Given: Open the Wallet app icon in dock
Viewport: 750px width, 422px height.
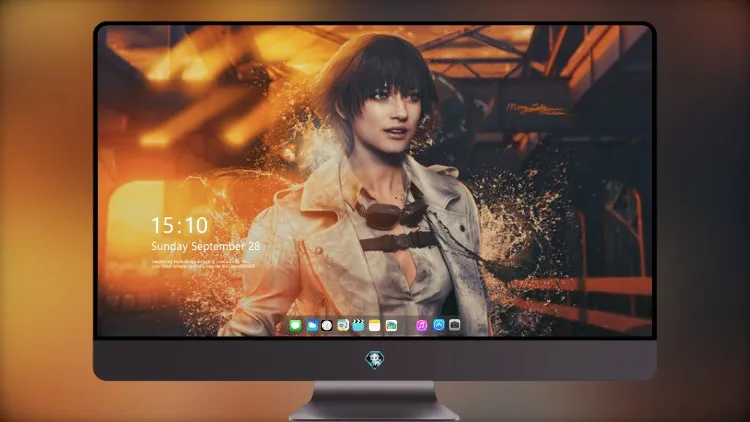Looking at the screenshot, I should coord(391,325).
